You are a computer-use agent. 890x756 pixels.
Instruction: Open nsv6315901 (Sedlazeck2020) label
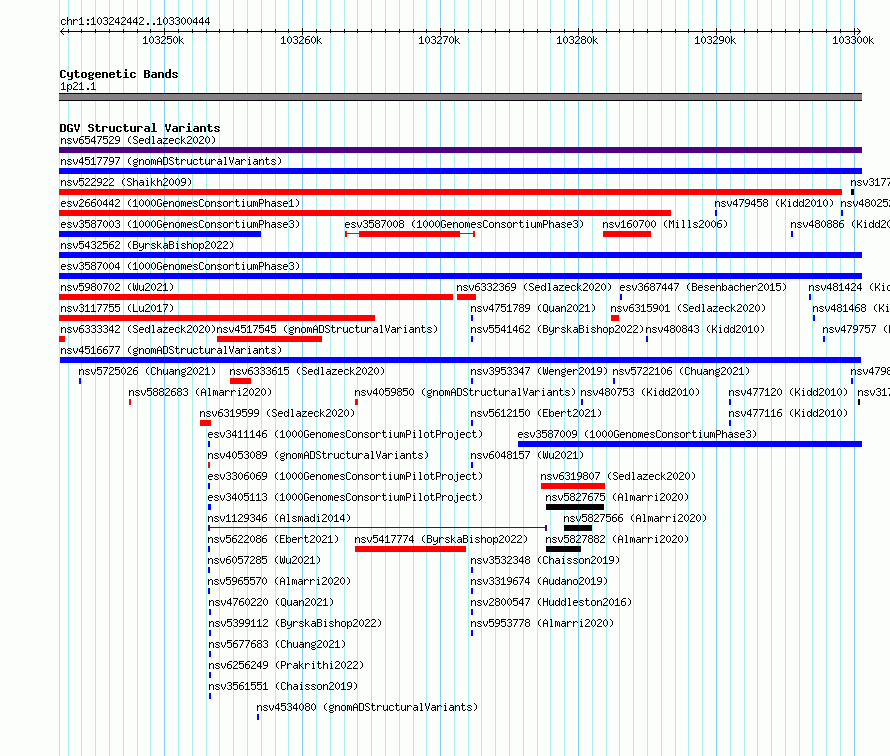point(688,308)
